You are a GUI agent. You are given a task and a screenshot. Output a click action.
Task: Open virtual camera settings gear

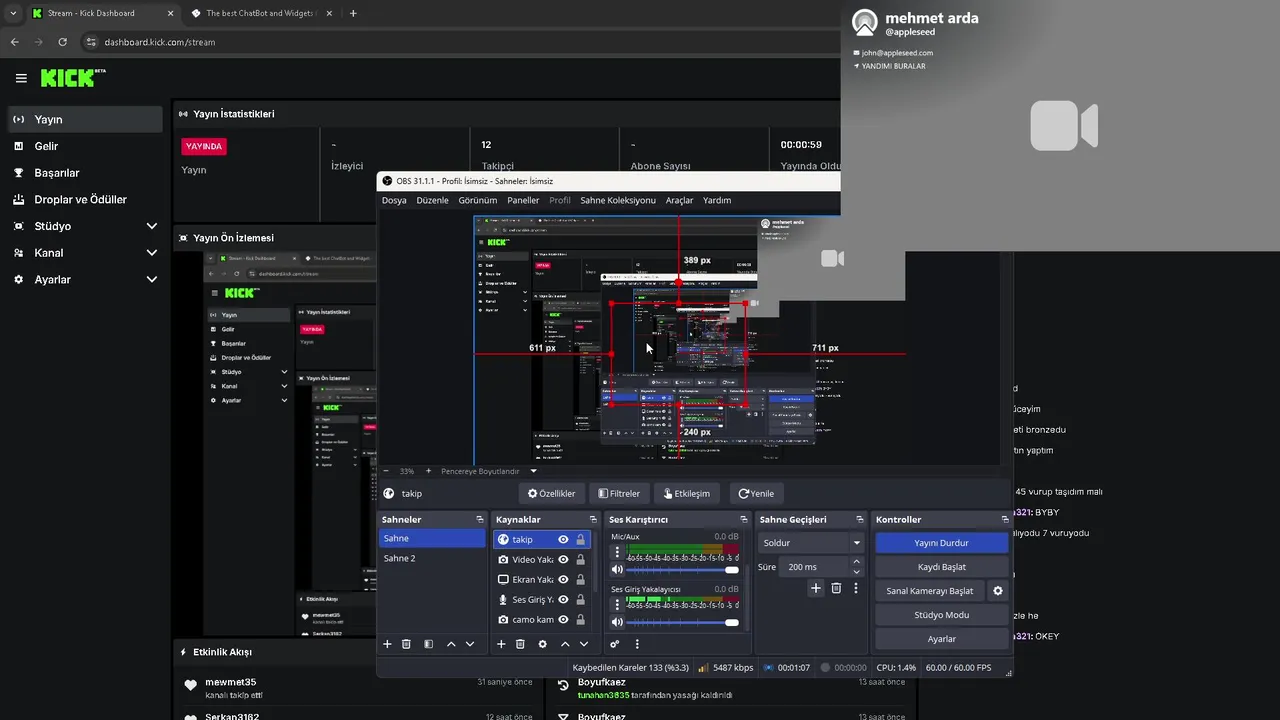997,591
